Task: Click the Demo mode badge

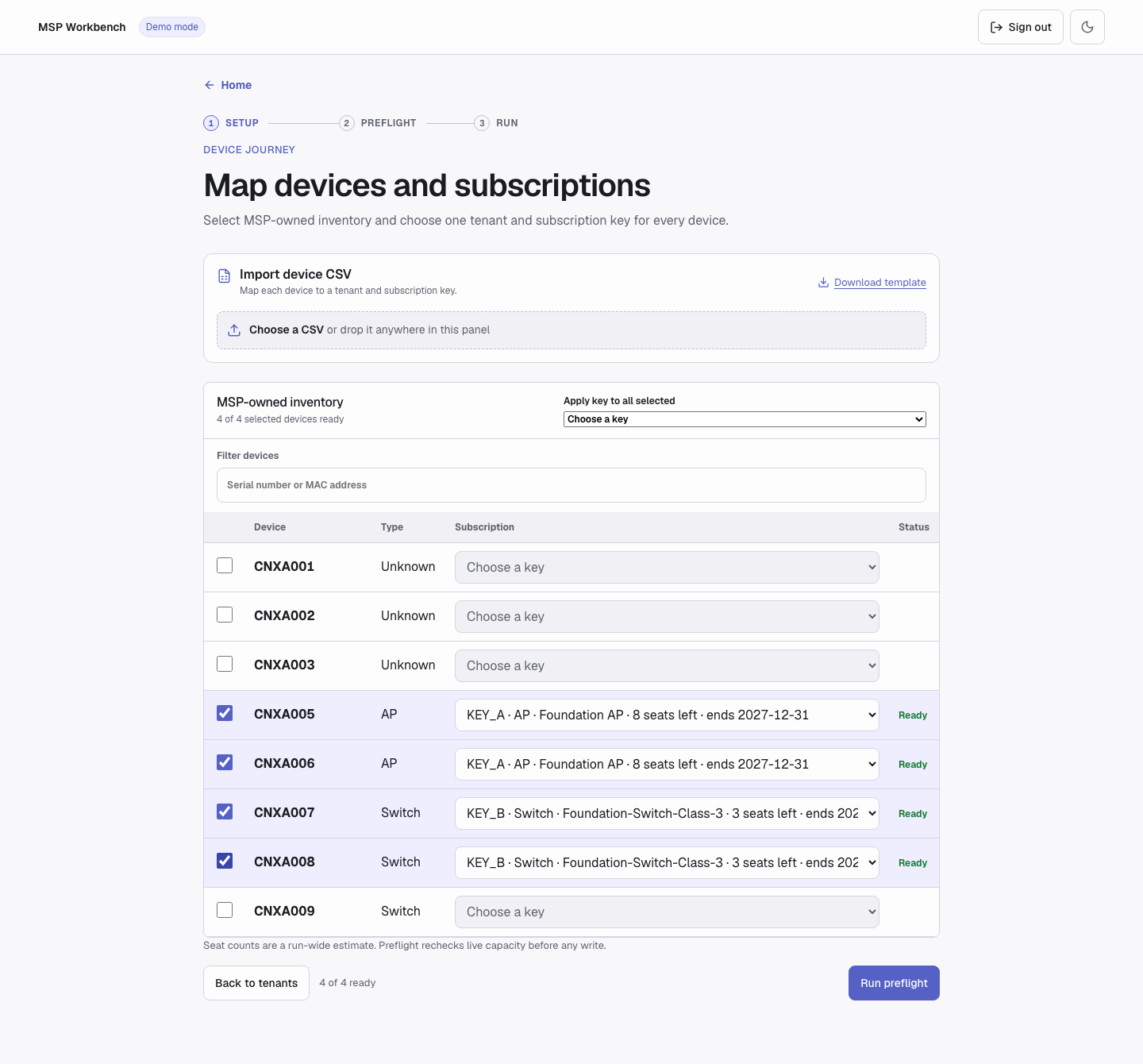Action: click(172, 27)
